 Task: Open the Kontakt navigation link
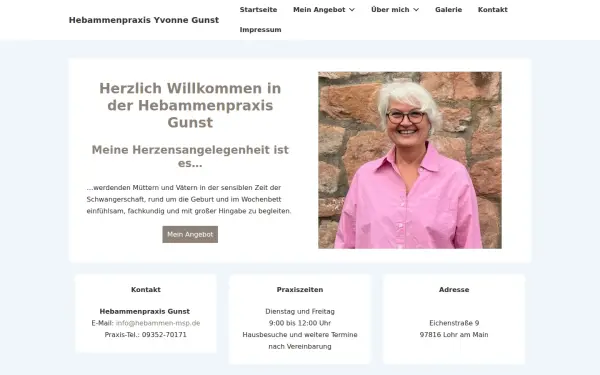pos(492,10)
